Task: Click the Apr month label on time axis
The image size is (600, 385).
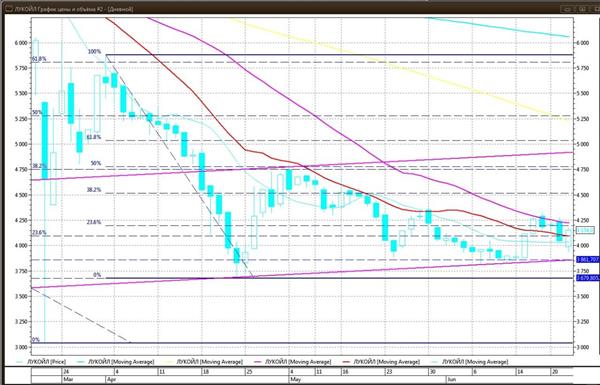Action: pyautogui.click(x=111, y=380)
